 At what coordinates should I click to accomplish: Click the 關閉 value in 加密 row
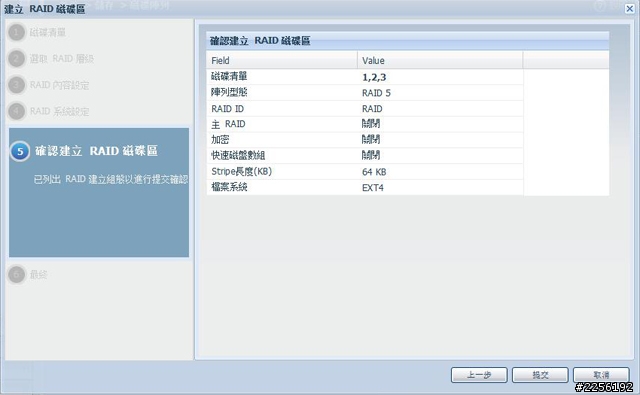(371, 140)
